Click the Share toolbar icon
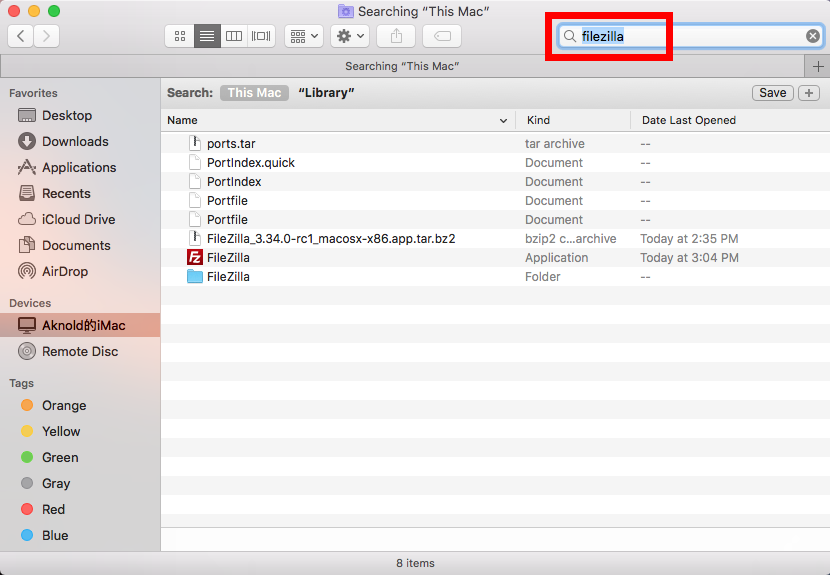Viewport: 830px width, 575px height. pyautogui.click(x=396, y=36)
